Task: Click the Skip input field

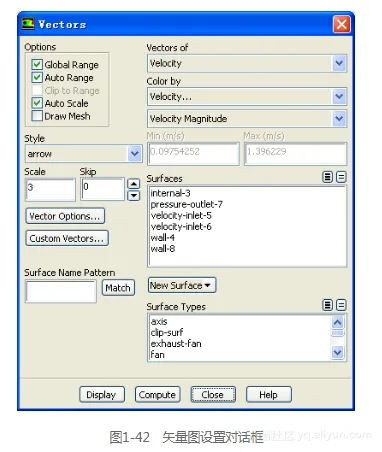Action: tap(103, 189)
